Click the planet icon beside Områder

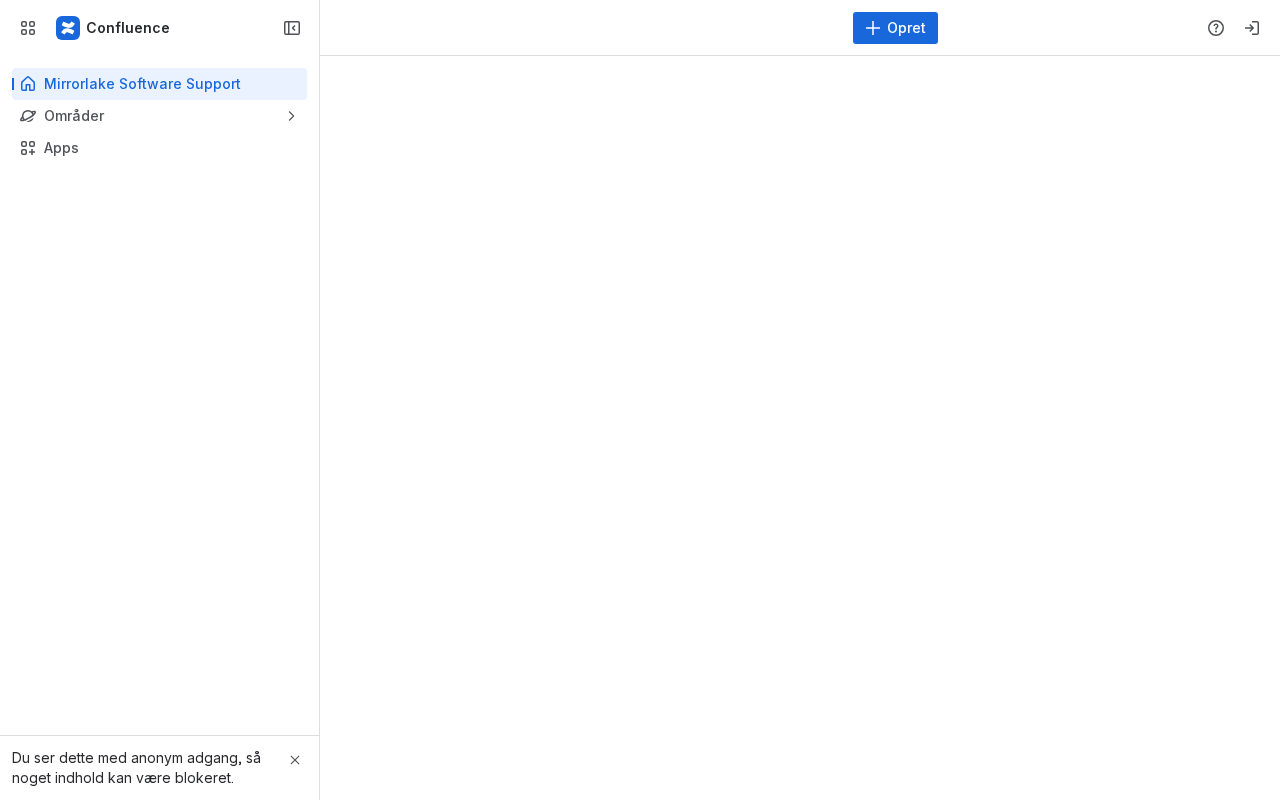coord(28,116)
